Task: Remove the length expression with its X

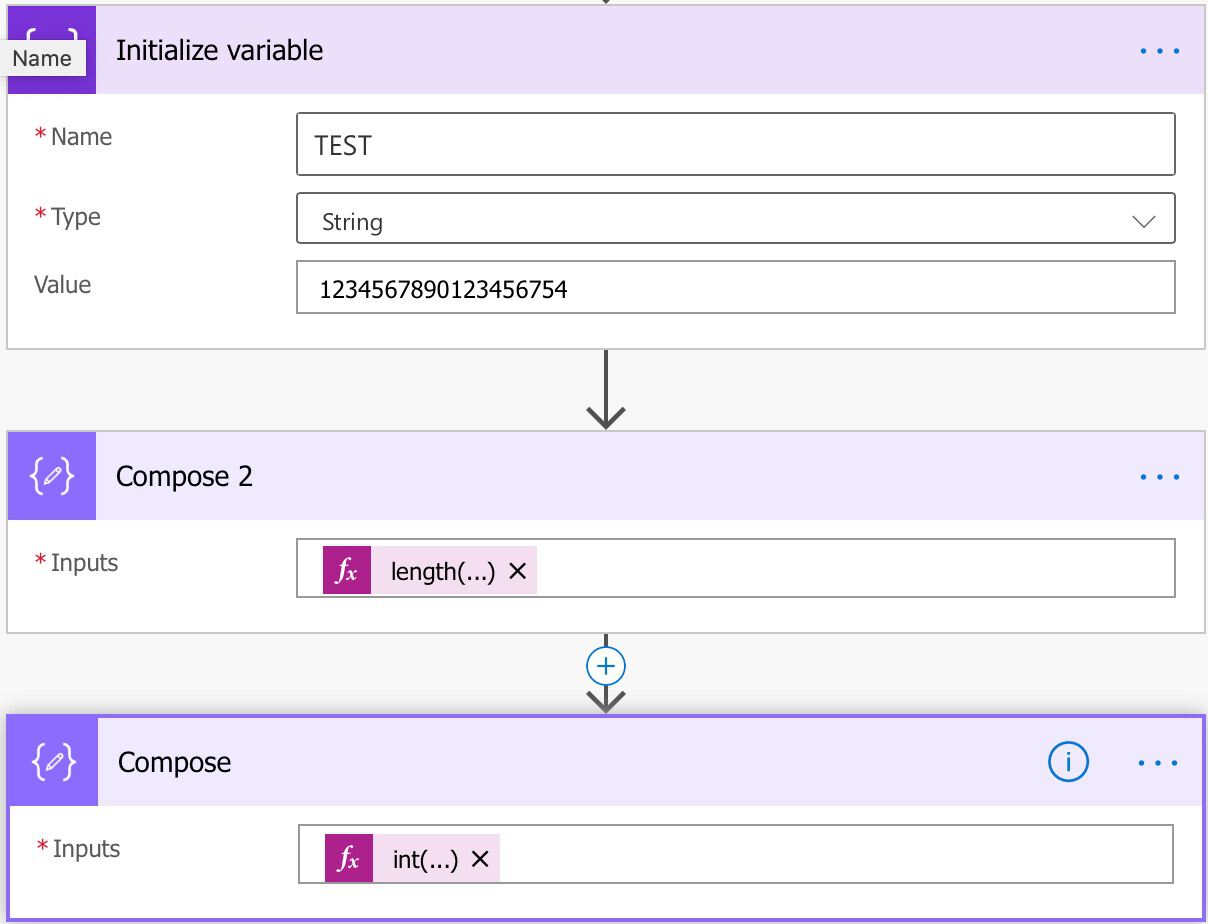Action: (516, 570)
